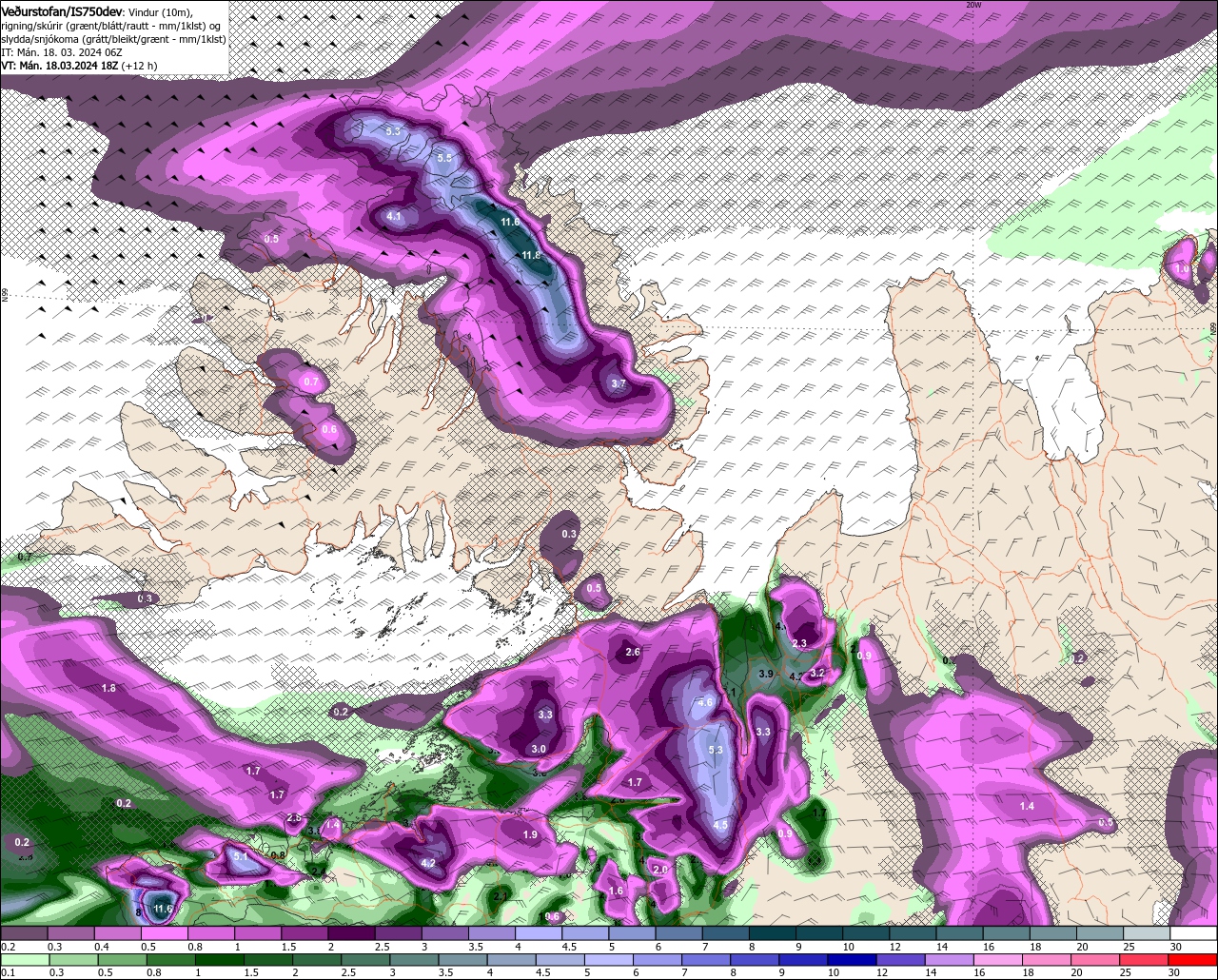Select the light grey 25 swatch in the upper legend

point(1147,933)
